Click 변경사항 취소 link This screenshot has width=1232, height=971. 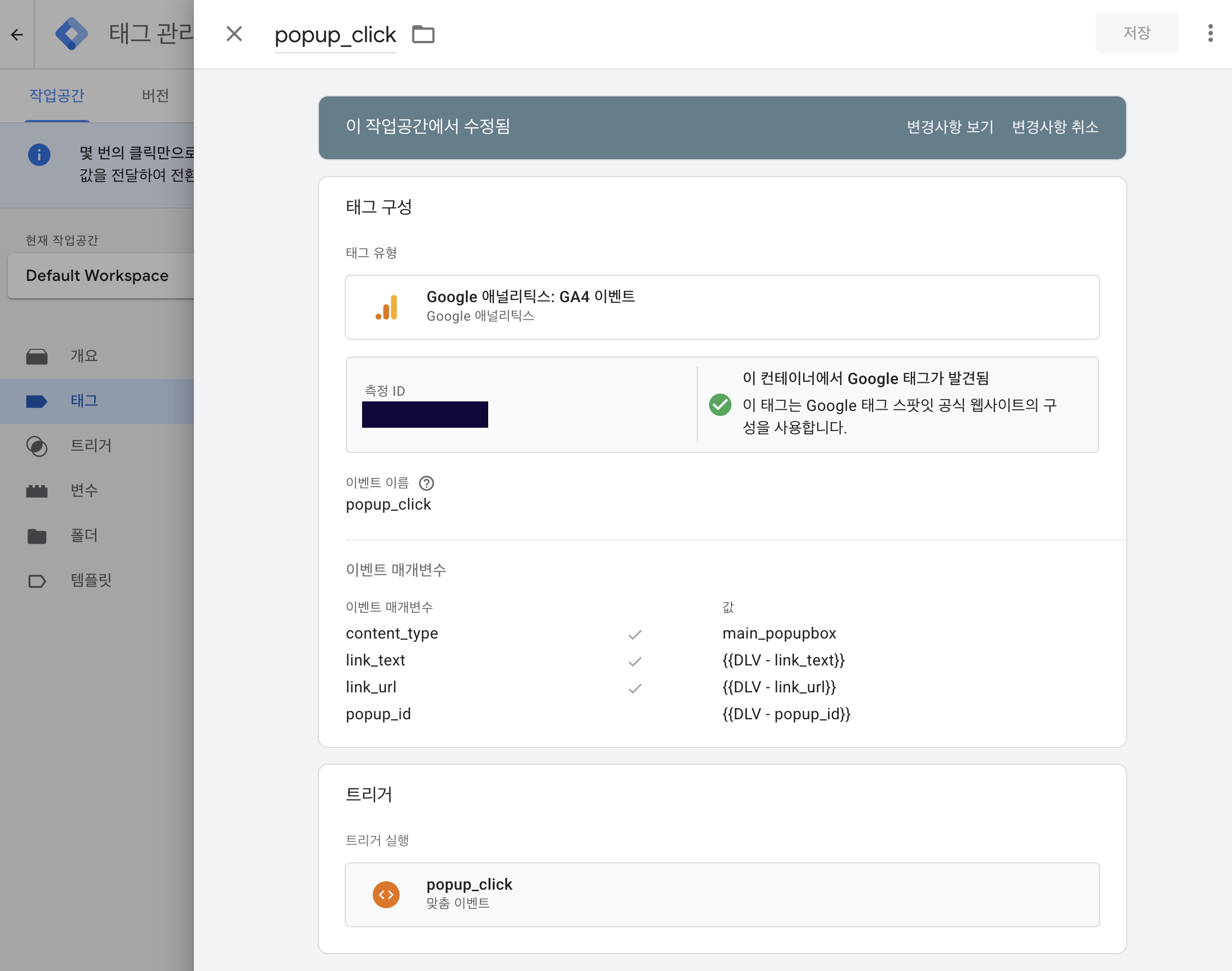coord(1055,127)
